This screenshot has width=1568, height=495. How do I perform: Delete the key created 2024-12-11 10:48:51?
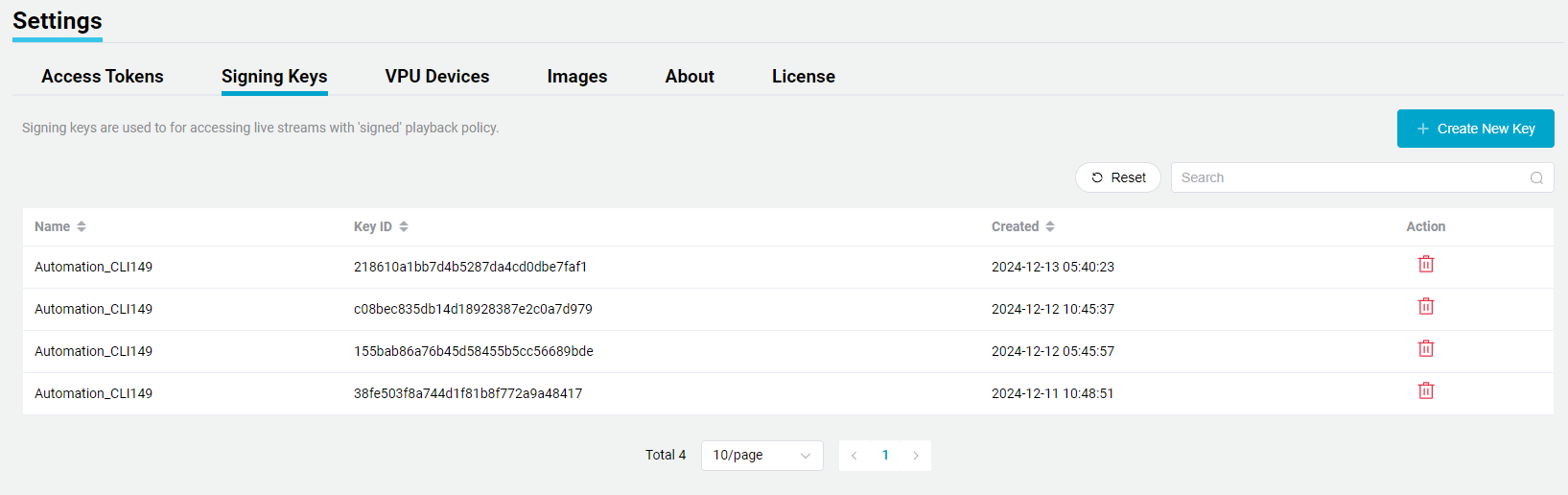pos(1425,391)
